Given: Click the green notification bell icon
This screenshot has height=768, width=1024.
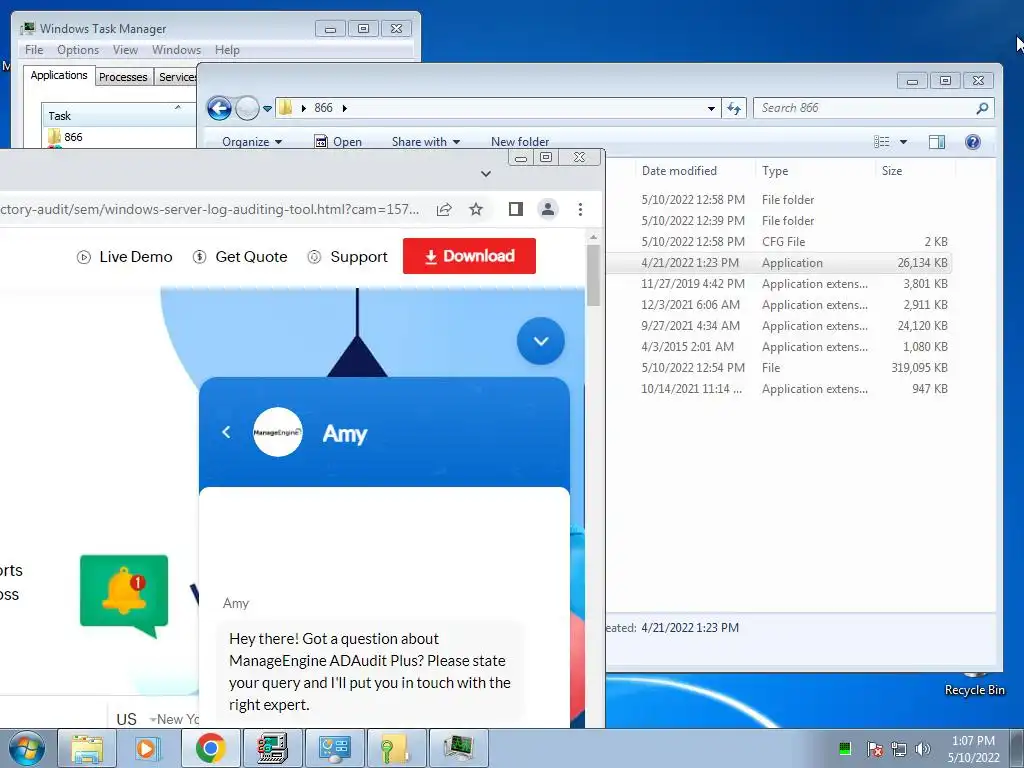Looking at the screenshot, I should (x=123, y=594).
